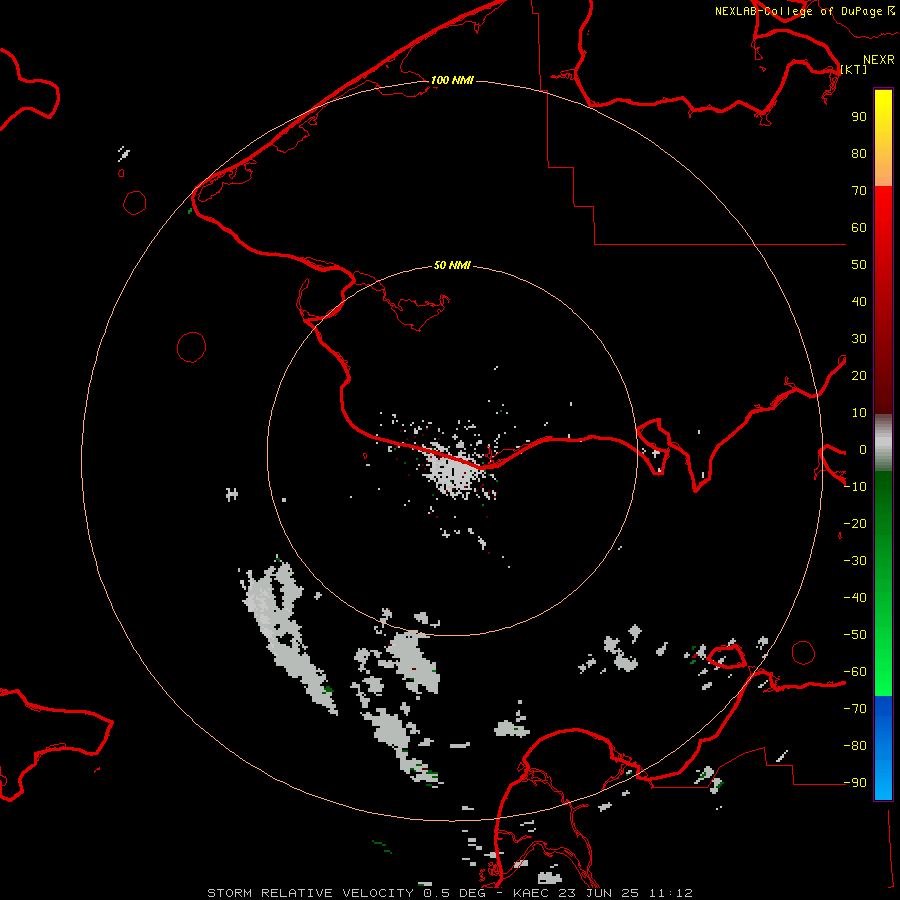
Task: Click the blue bottom segment of the color bar
Action: pyautogui.click(x=883, y=748)
